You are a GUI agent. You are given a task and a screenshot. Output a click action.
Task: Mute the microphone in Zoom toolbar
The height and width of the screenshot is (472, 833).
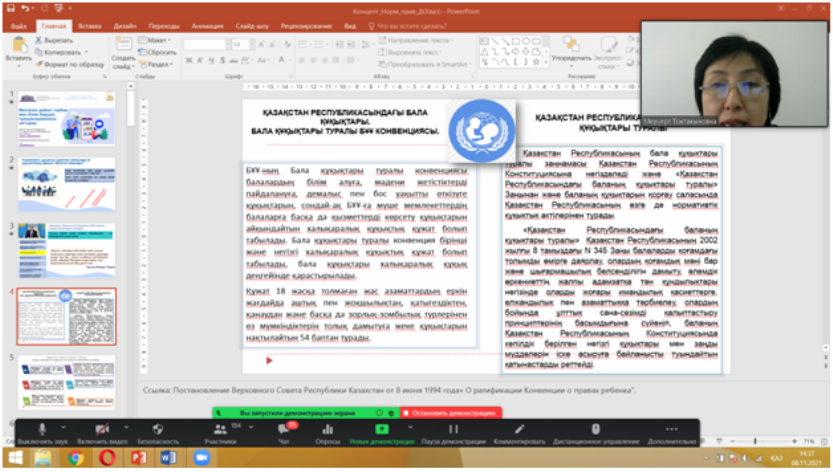tap(43, 428)
